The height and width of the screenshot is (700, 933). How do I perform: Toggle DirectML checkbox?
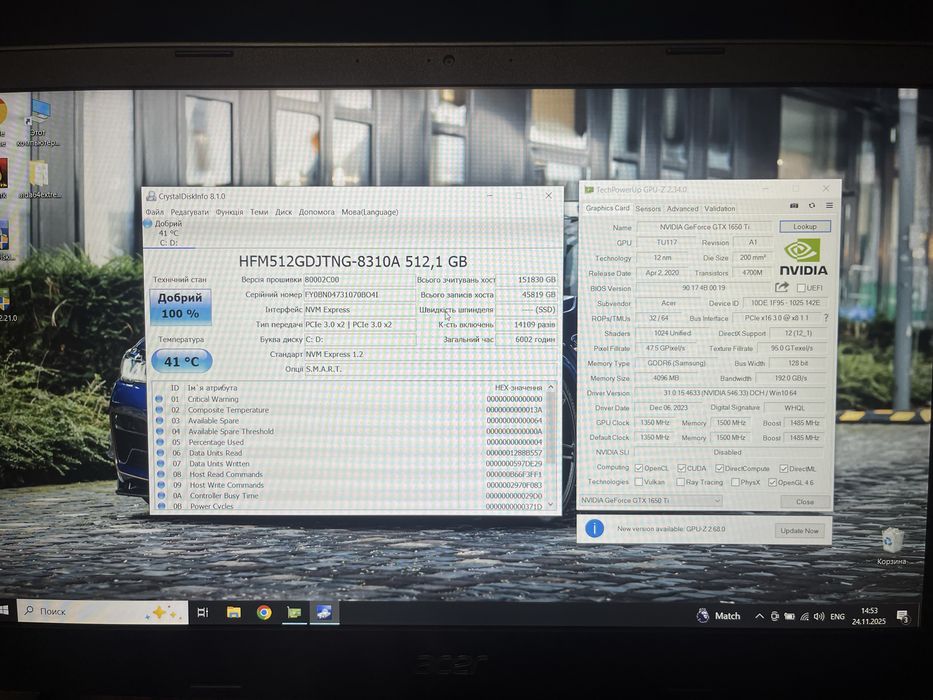tap(783, 468)
